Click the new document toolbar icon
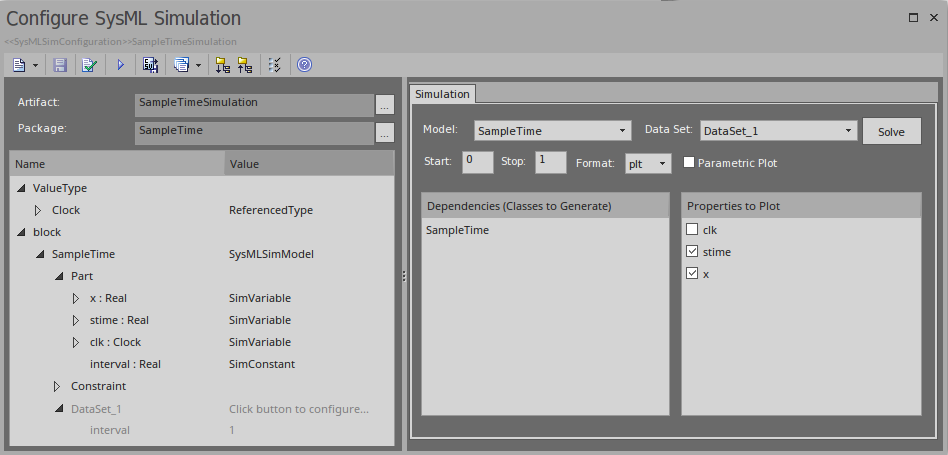This screenshot has height=455, width=948. (20, 65)
